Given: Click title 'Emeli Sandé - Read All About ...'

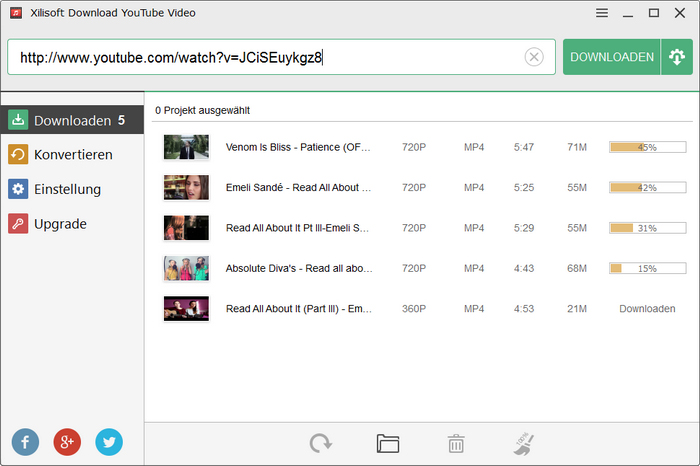Looking at the screenshot, I should pos(298,187).
